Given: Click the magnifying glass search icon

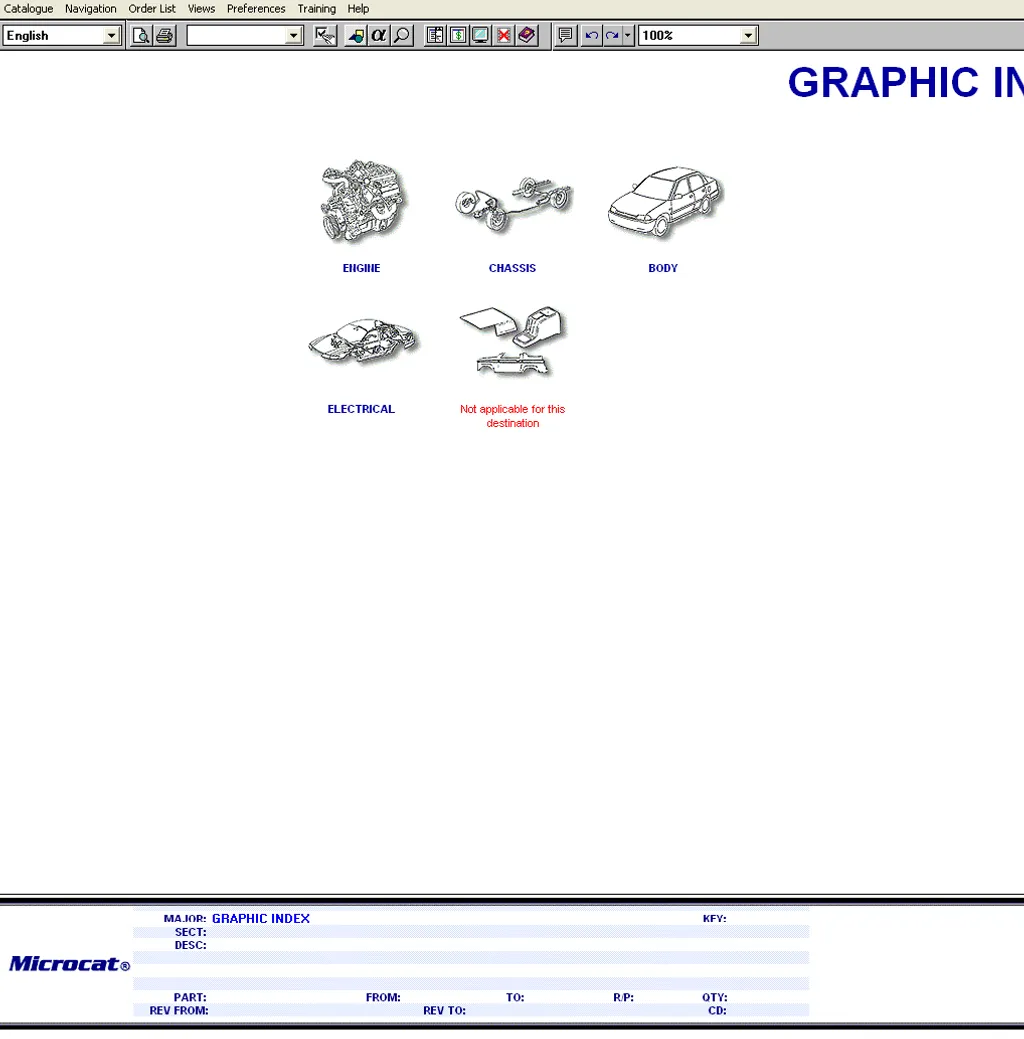Looking at the screenshot, I should point(402,36).
